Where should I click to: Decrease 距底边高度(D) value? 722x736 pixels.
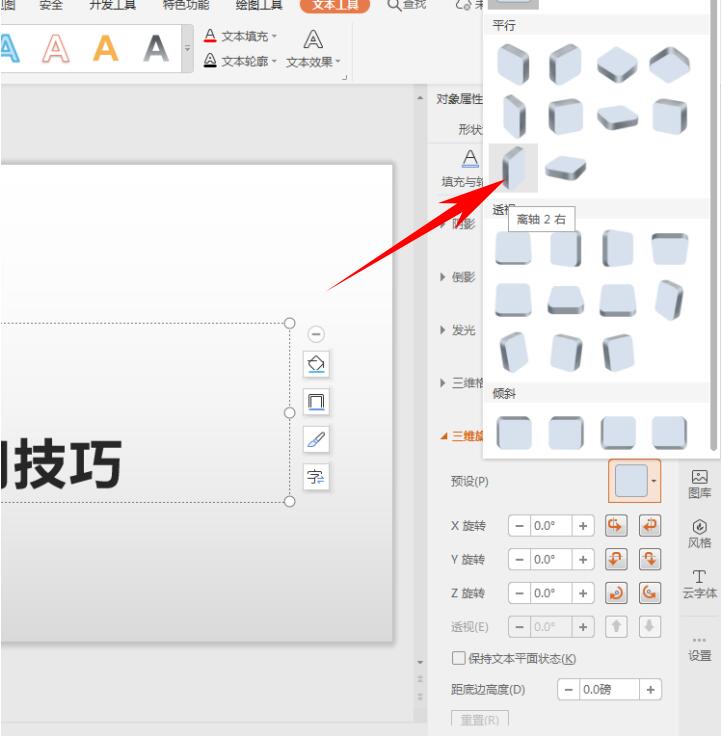click(568, 690)
